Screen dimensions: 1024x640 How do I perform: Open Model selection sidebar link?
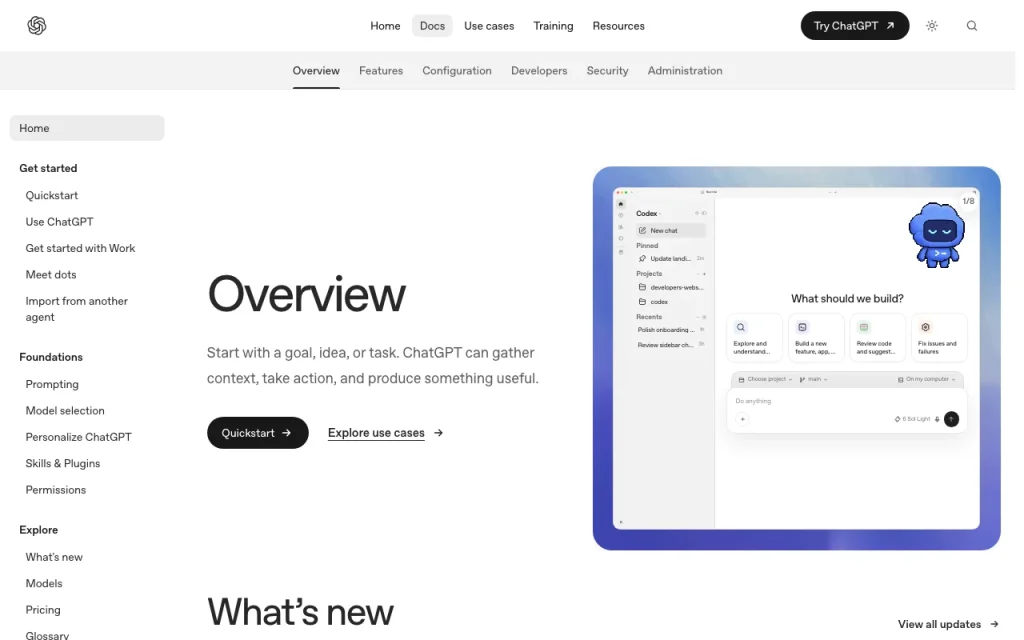pyautogui.click(x=65, y=411)
